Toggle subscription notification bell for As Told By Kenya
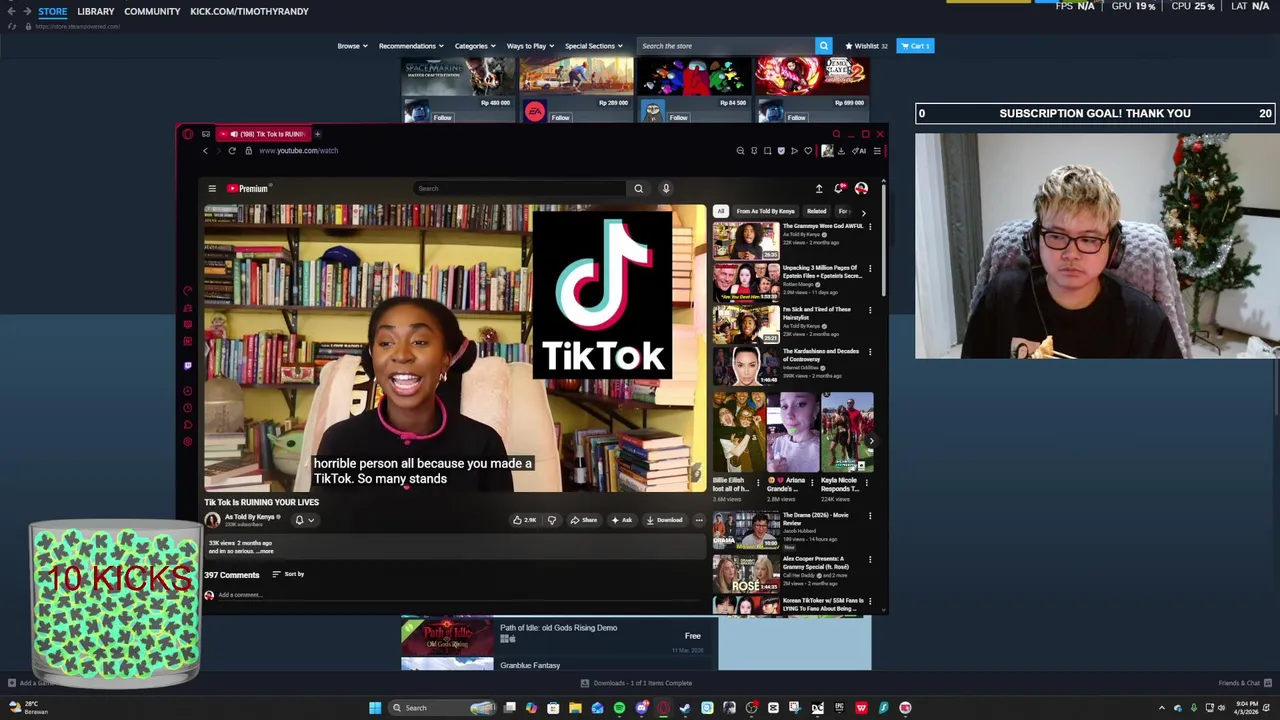This screenshot has height=720, width=1280. [304, 520]
